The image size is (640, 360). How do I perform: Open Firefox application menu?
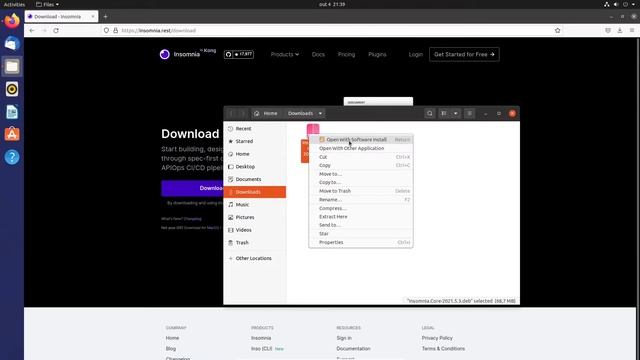point(632,31)
